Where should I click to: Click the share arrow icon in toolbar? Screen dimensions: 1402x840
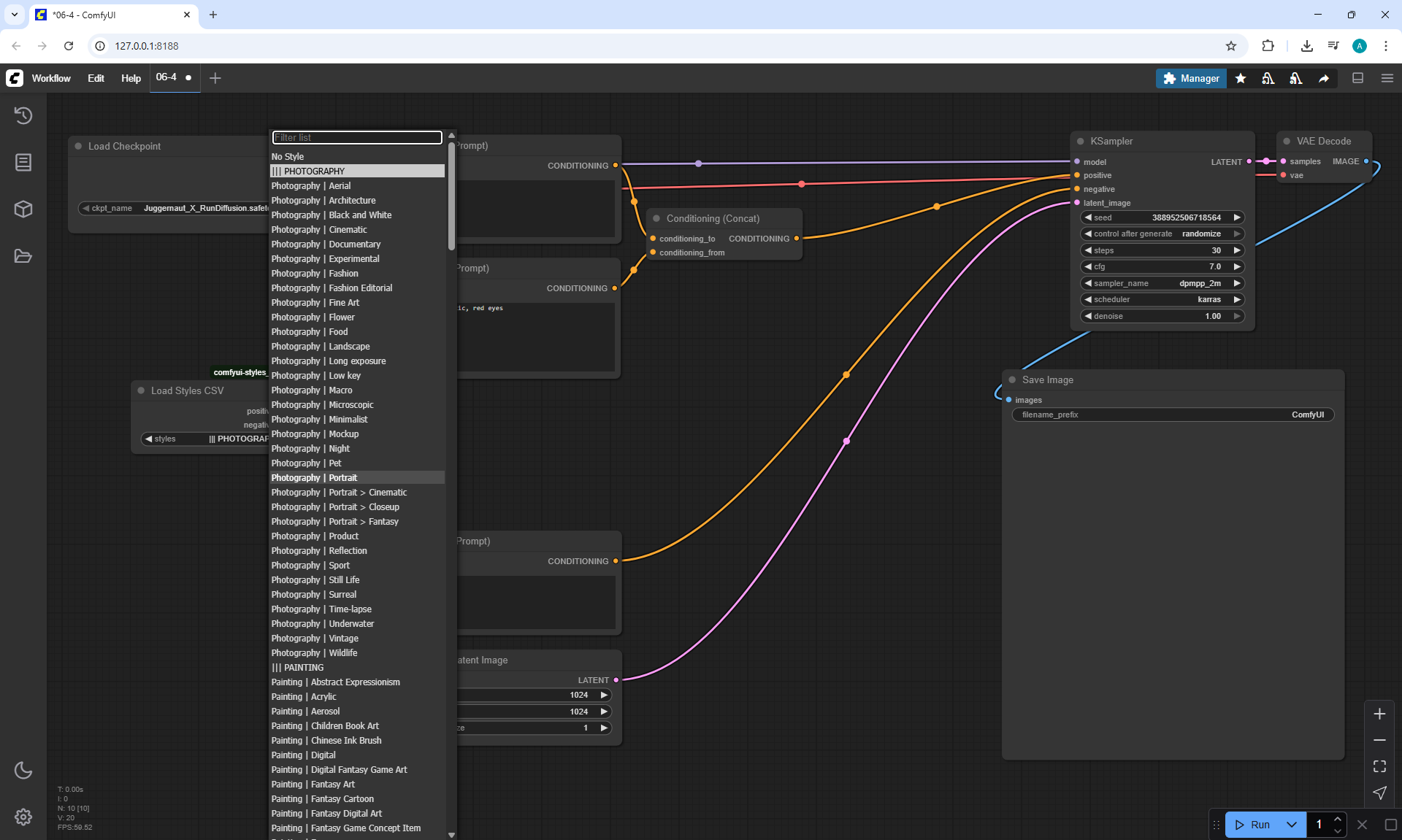pos(1324,78)
